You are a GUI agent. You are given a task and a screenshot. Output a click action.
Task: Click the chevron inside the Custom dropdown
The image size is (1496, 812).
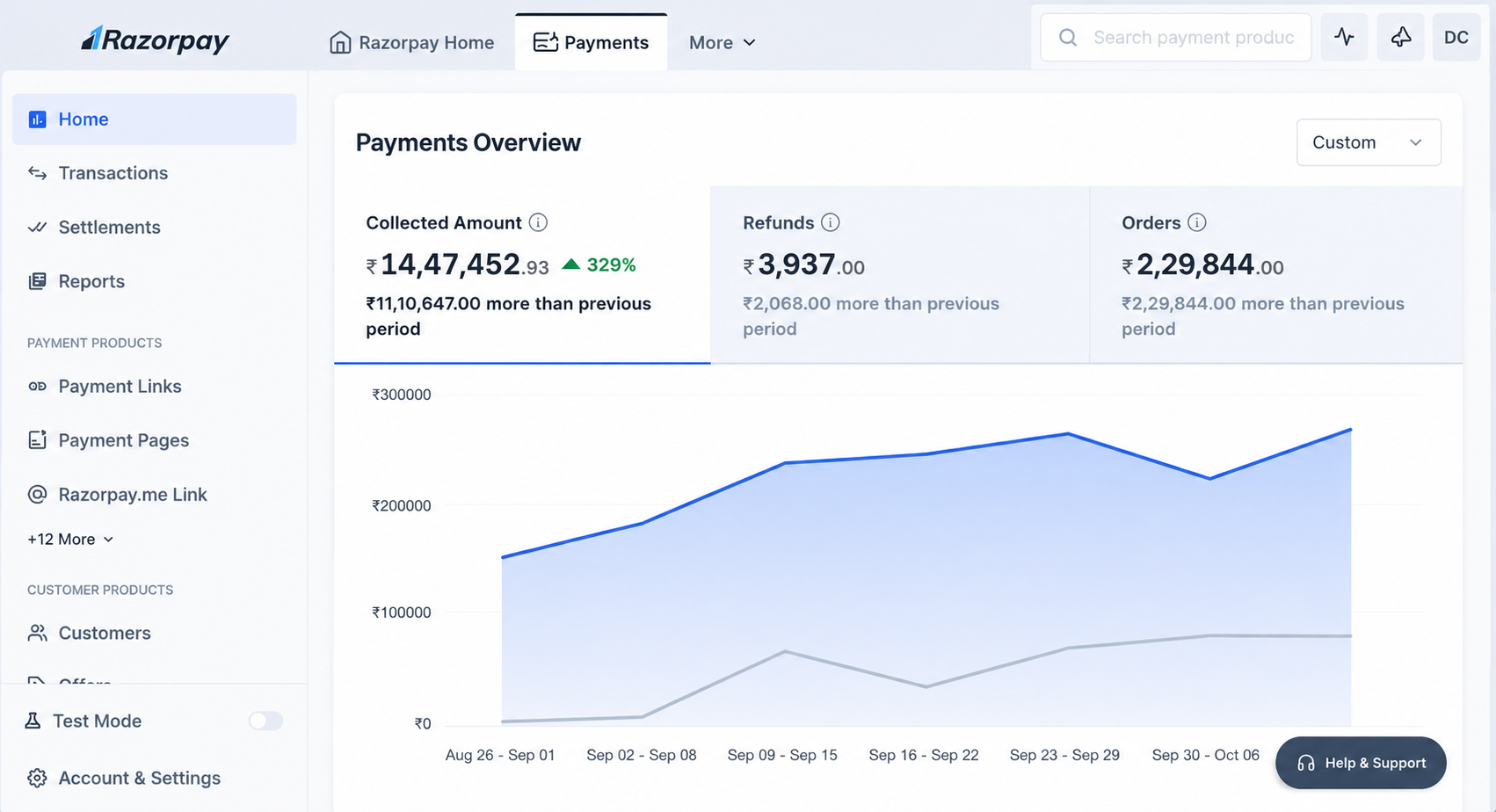click(1416, 142)
